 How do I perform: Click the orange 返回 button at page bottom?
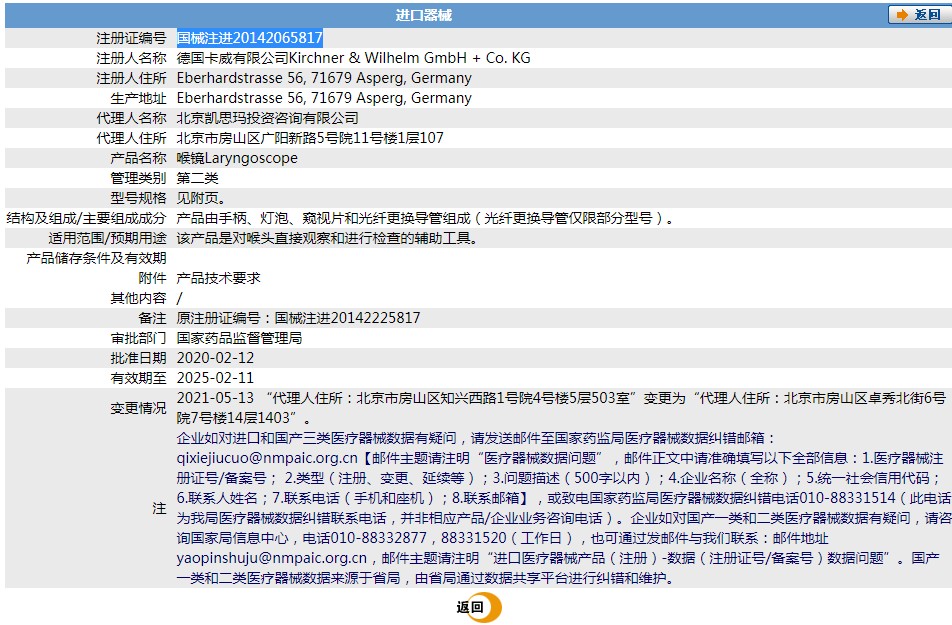pos(478,607)
